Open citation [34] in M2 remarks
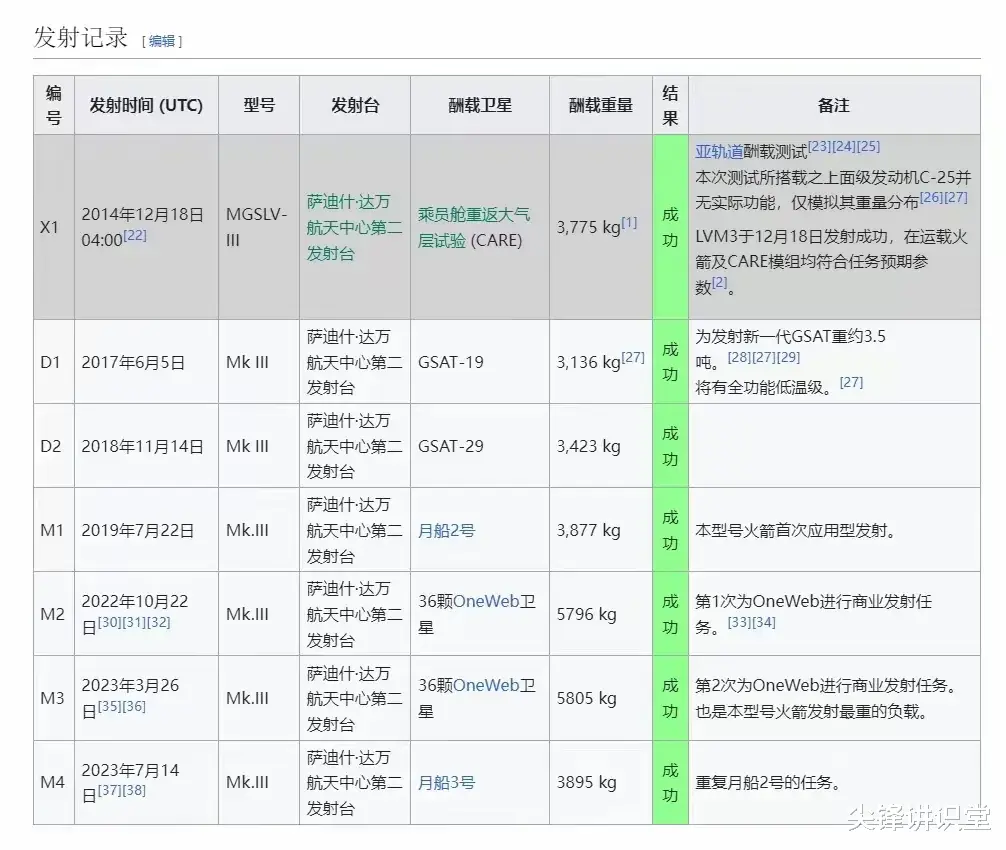This screenshot has height=850, width=1006. click(763, 622)
